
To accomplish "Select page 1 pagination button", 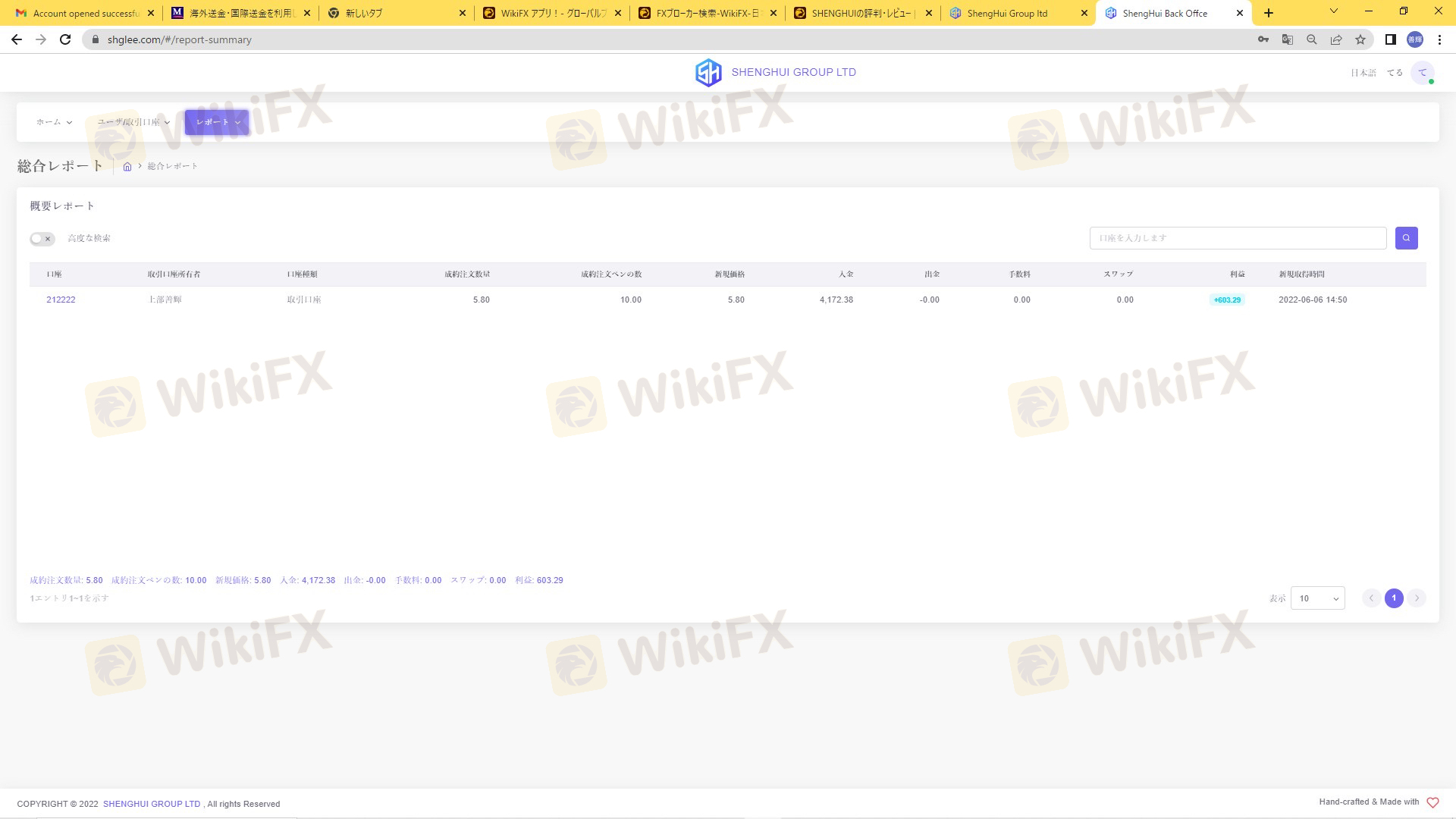I will 1394,598.
